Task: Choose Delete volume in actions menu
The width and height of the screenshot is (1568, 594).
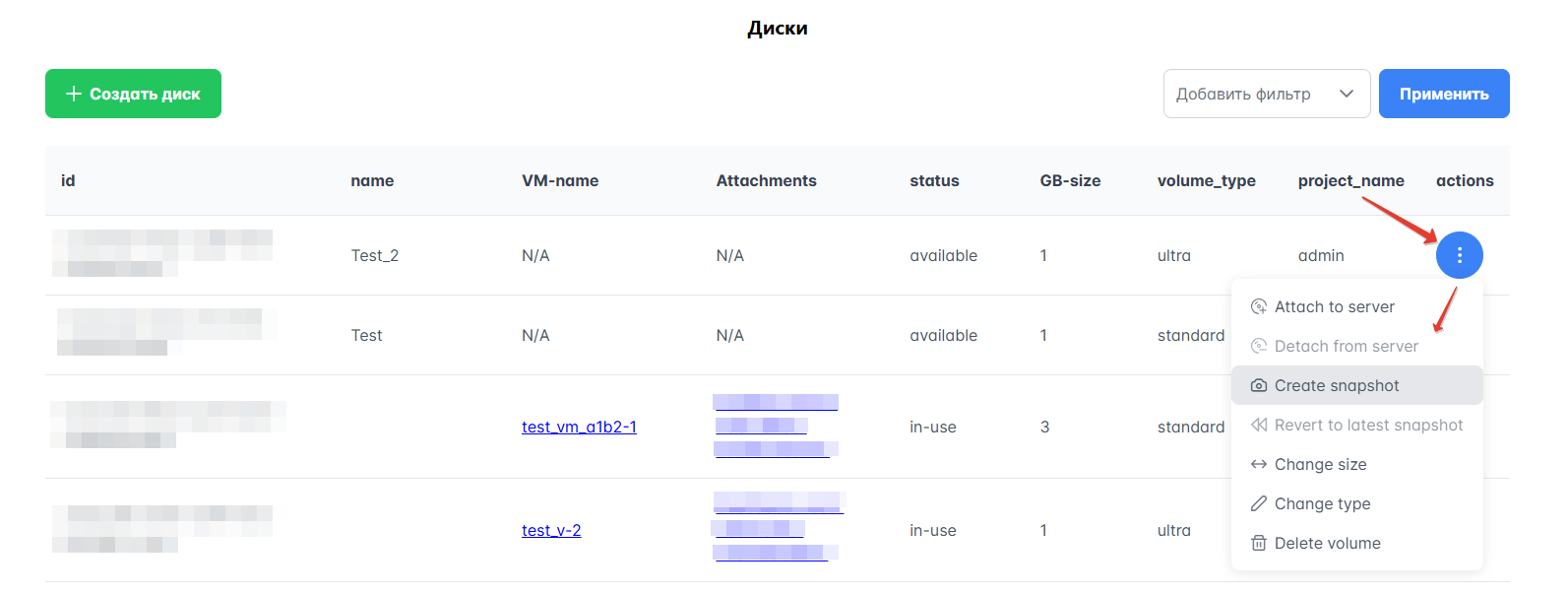Action: (x=1327, y=544)
